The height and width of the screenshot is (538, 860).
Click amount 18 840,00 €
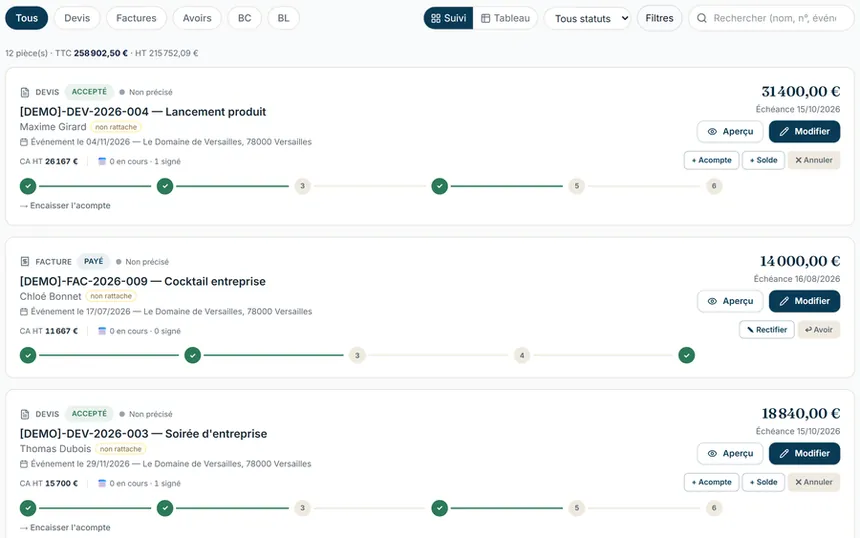(x=801, y=414)
